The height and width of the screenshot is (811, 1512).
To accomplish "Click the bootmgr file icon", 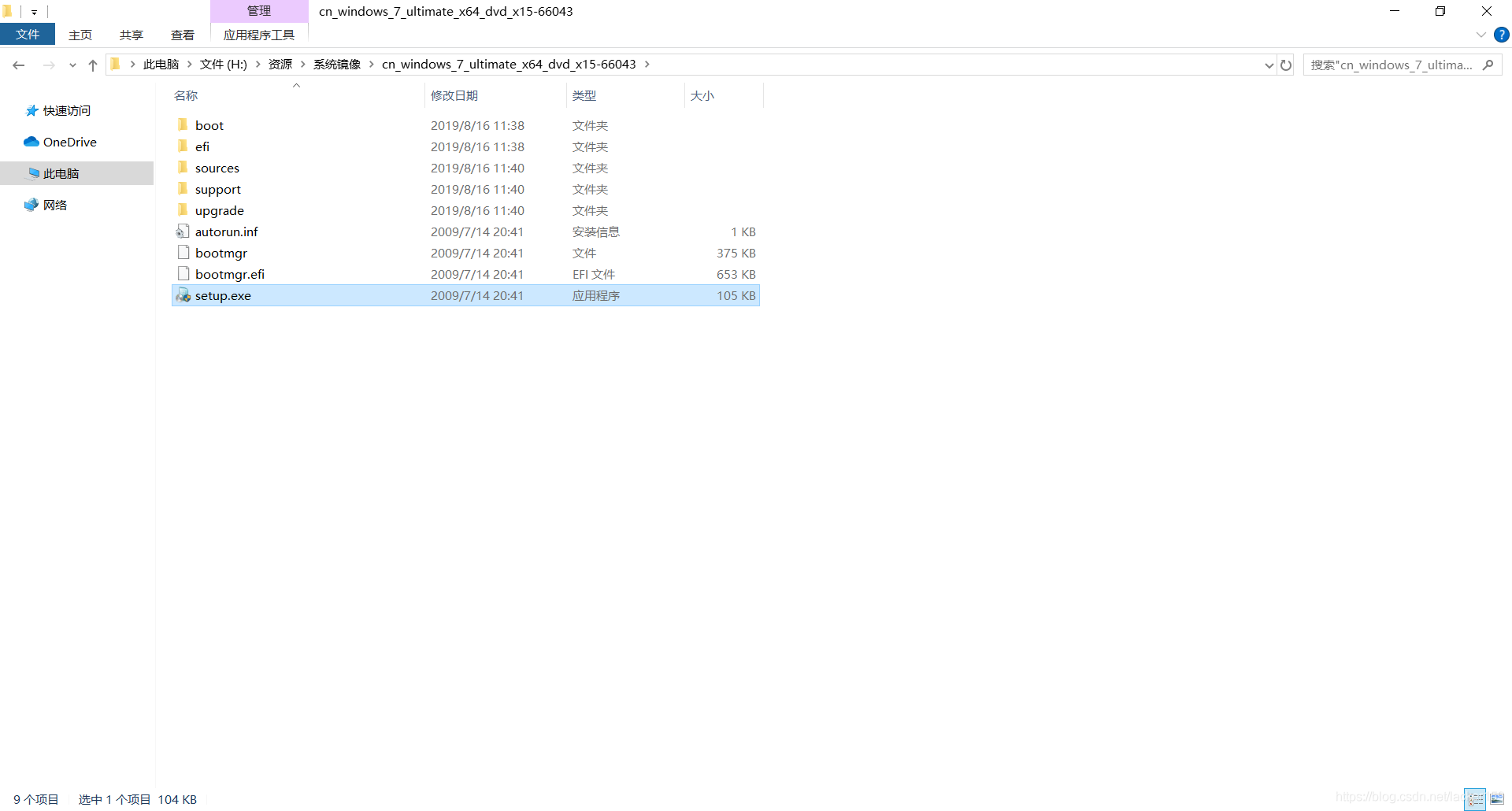I will tap(183, 252).
